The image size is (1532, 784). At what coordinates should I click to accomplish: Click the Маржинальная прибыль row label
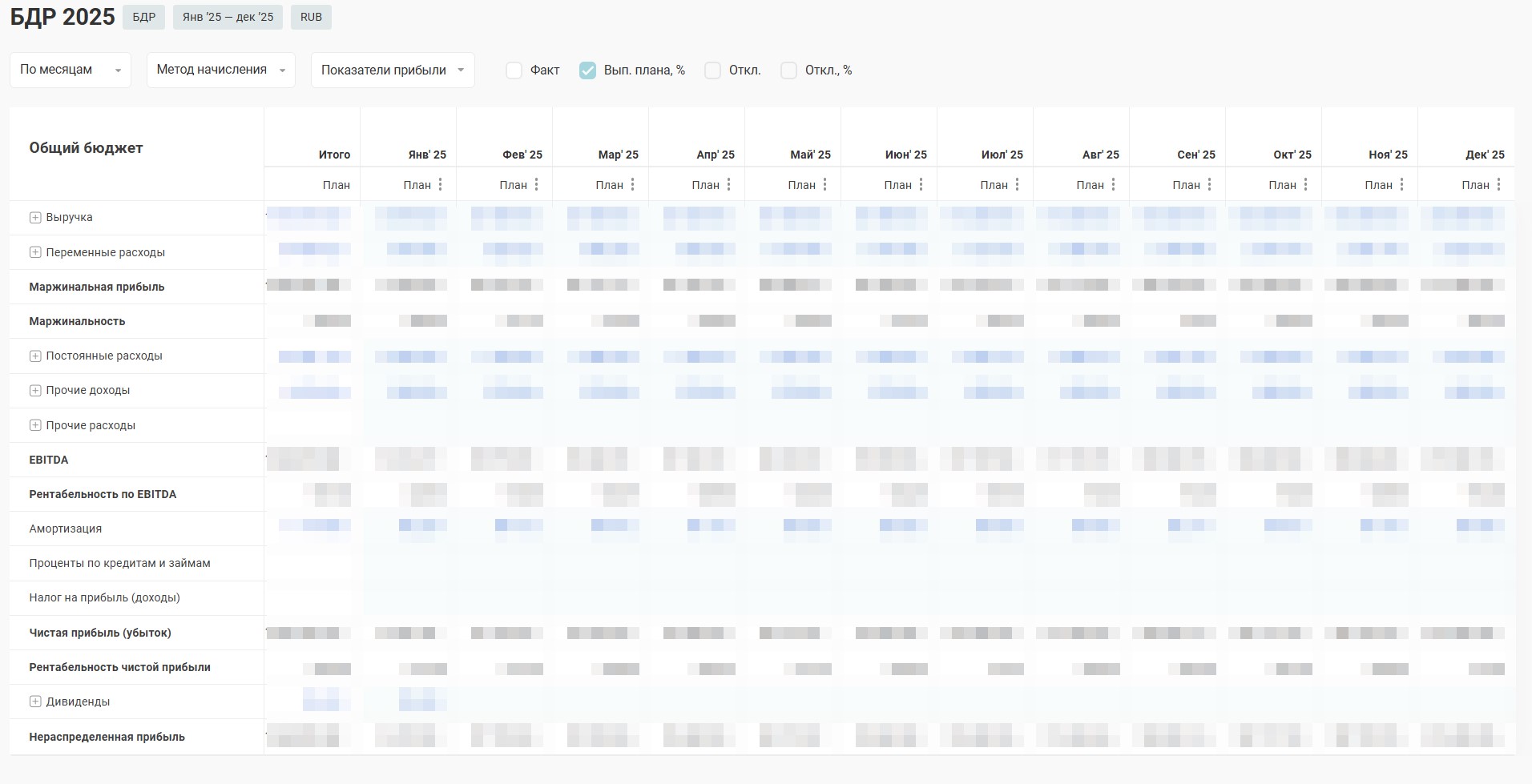pos(97,287)
